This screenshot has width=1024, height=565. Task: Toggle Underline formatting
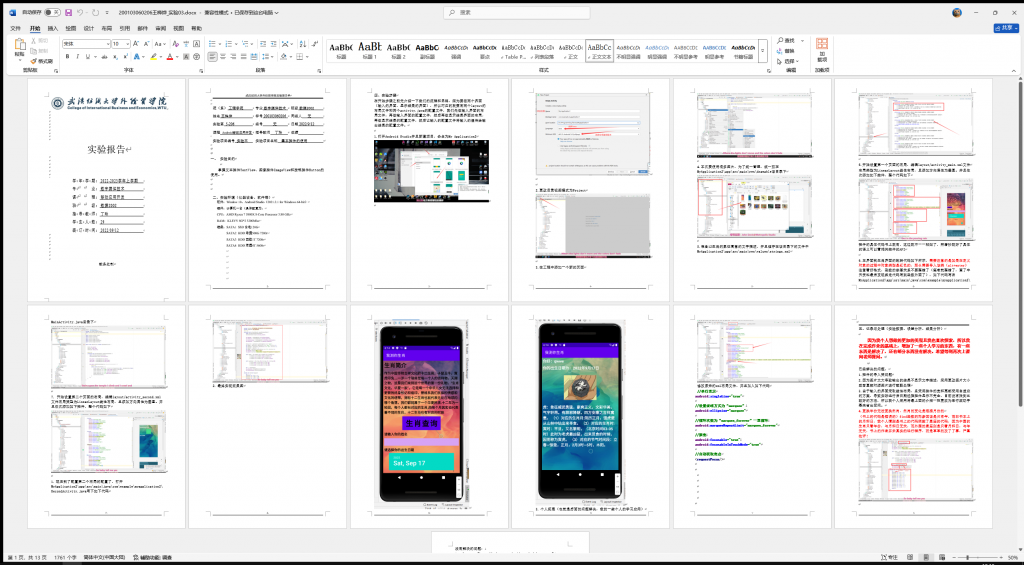pyautogui.click(x=89, y=57)
